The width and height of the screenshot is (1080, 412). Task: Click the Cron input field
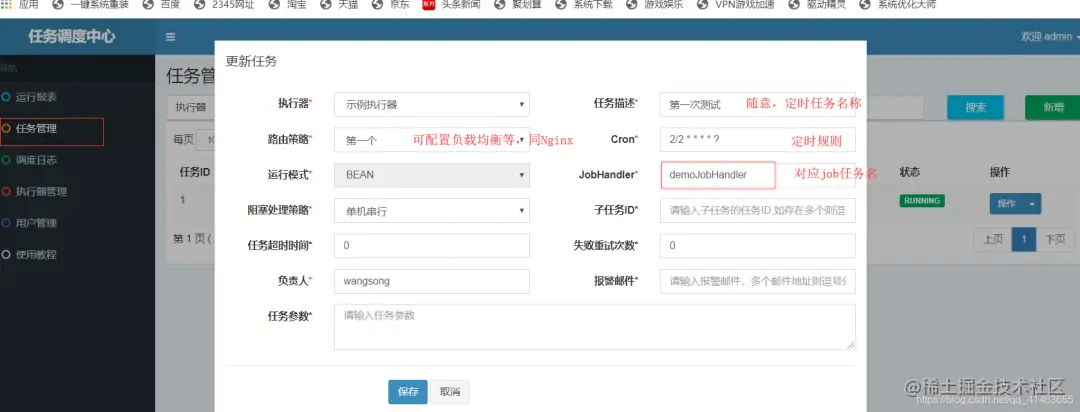pos(758,140)
